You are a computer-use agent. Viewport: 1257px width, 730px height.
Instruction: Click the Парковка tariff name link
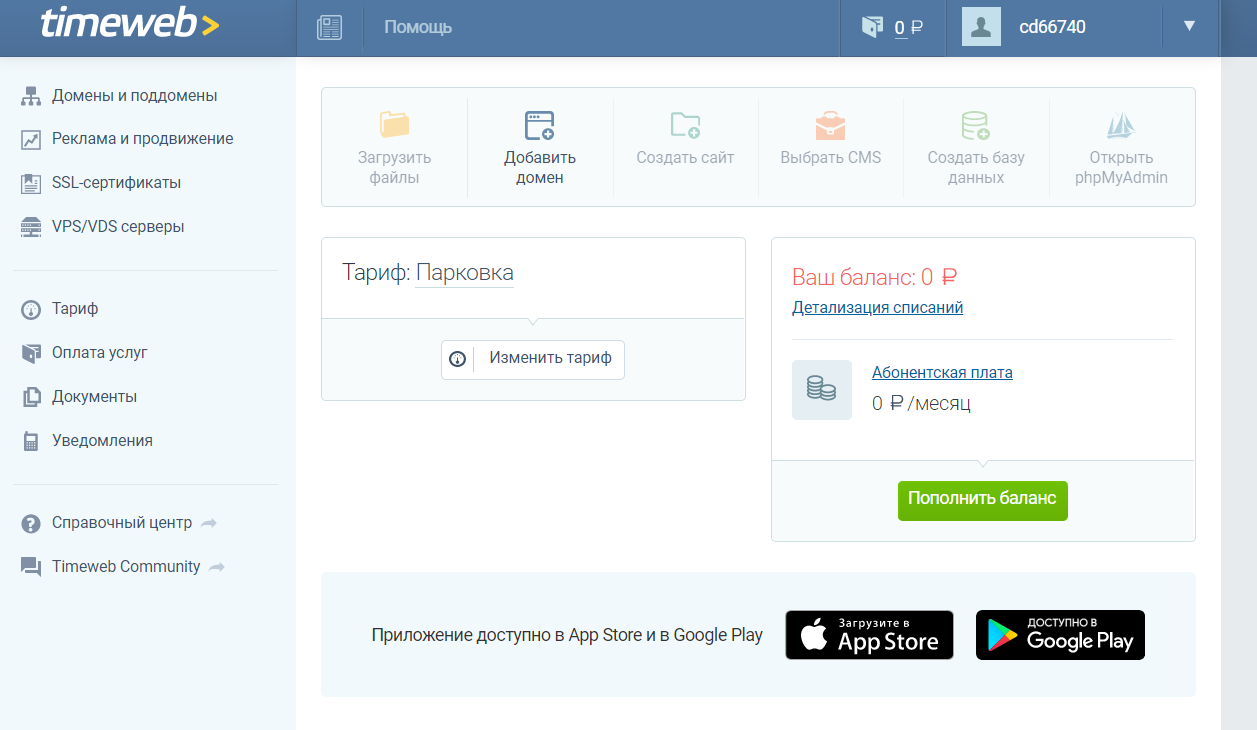tap(465, 273)
